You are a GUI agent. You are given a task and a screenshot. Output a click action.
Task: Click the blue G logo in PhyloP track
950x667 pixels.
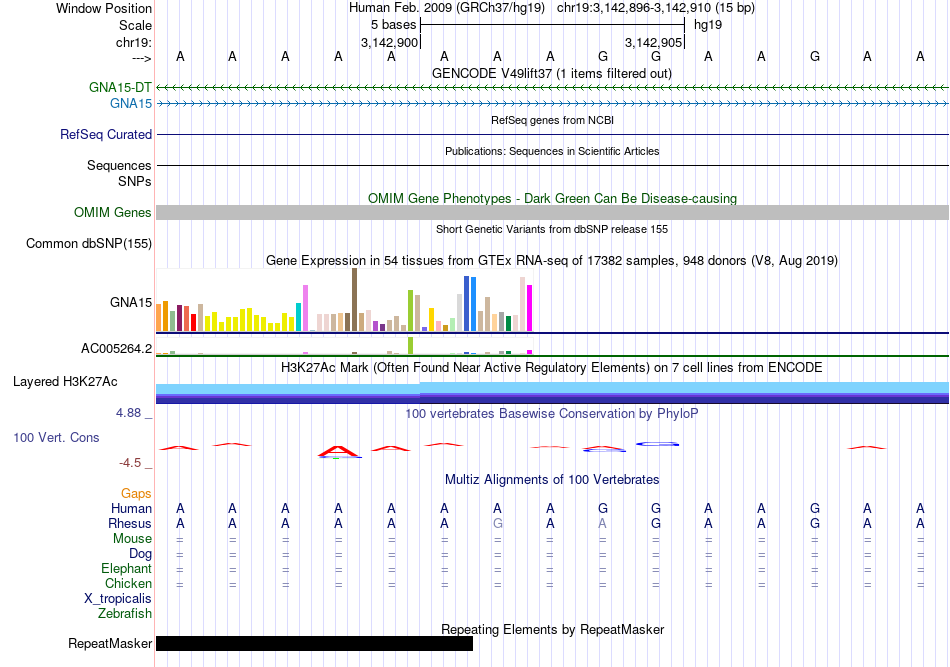tap(657, 444)
